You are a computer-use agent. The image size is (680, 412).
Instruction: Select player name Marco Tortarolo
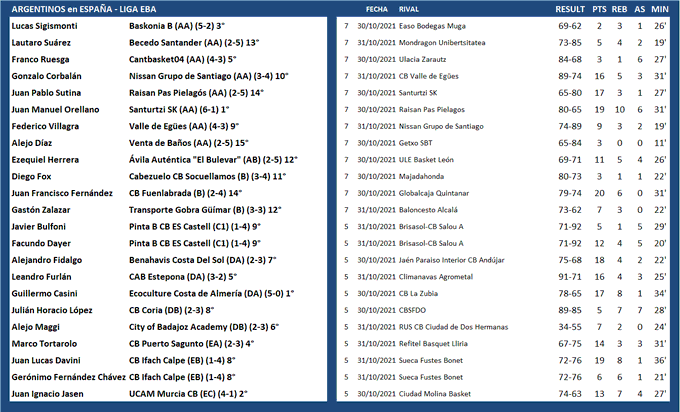pyautogui.click(x=44, y=343)
